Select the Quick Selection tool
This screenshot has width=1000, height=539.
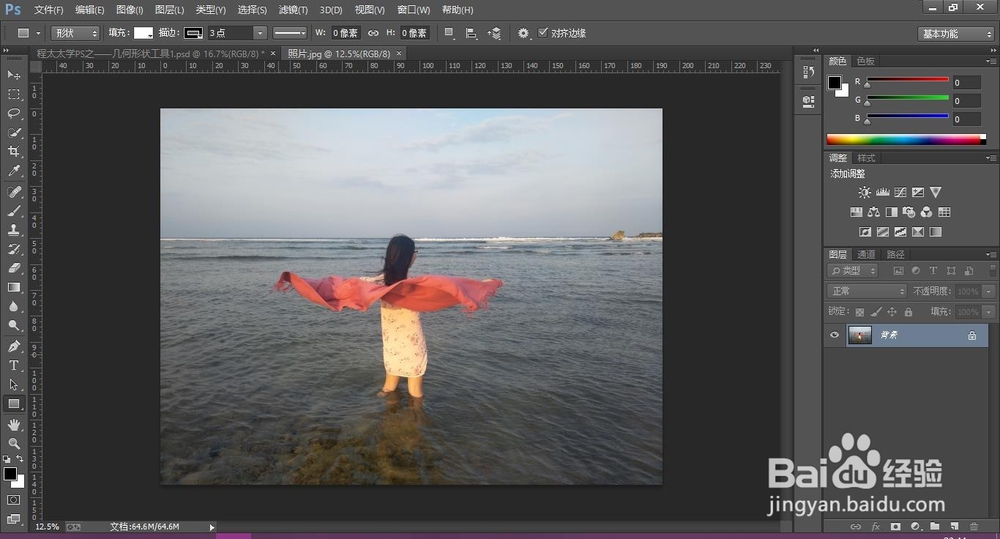(x=13, y=132)
